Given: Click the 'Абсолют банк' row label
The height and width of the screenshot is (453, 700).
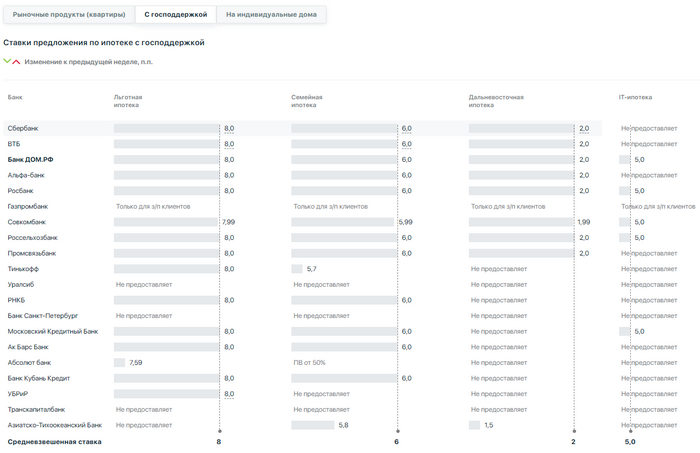Looking at the screenshot, I should click(29, 362).
